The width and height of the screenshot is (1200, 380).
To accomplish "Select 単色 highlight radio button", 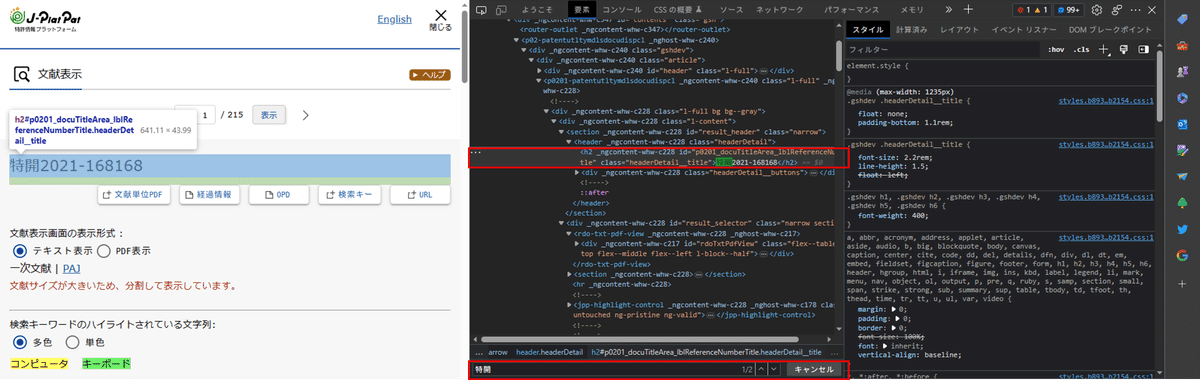I will coord(71,342).
